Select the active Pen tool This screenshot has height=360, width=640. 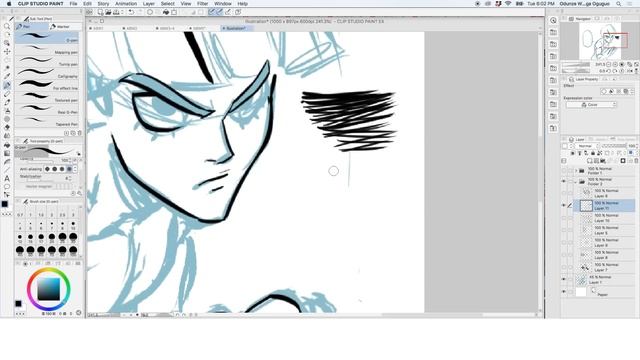(7, 85)
